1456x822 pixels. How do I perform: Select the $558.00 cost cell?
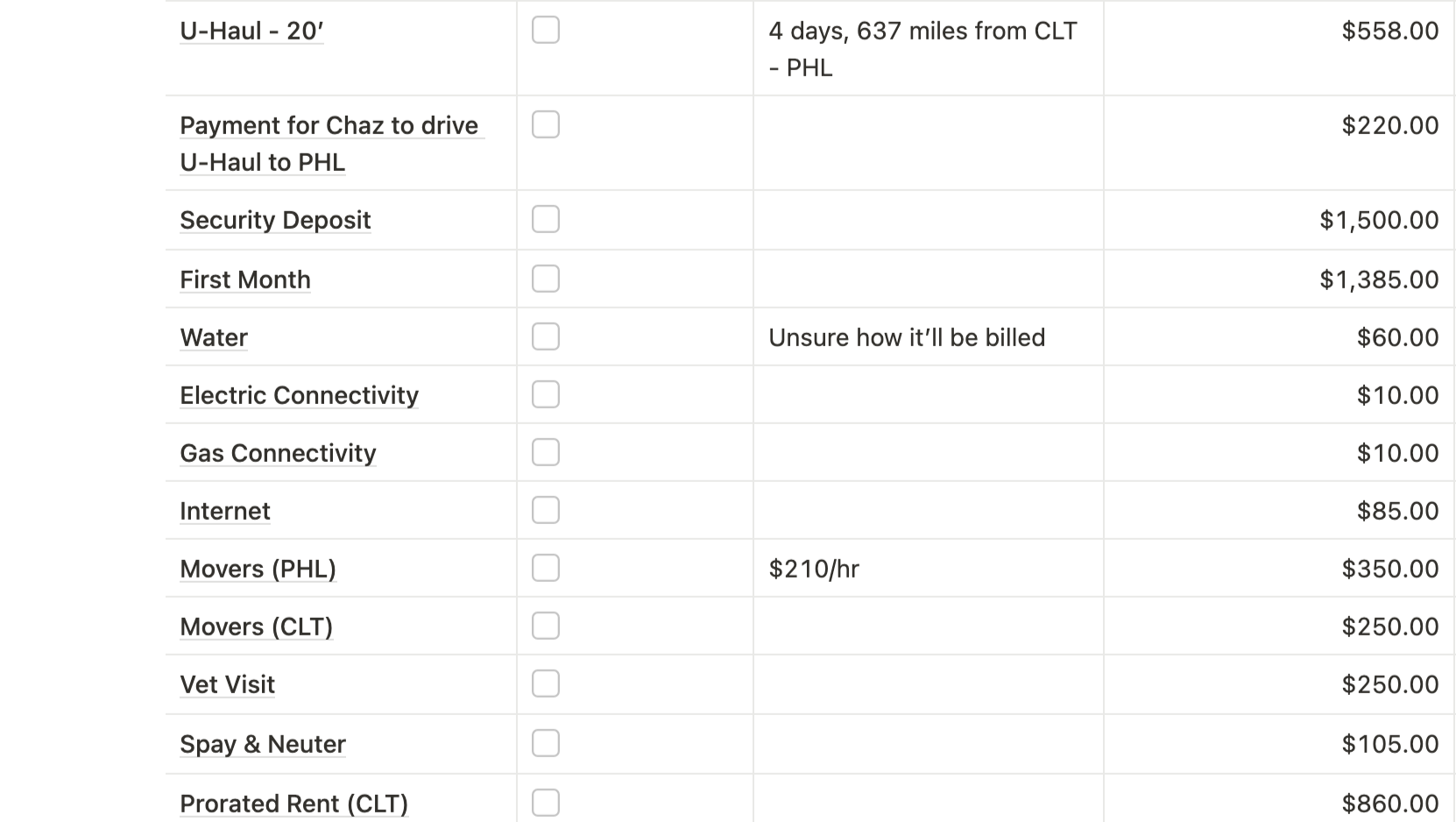[x=1279, y=48]
